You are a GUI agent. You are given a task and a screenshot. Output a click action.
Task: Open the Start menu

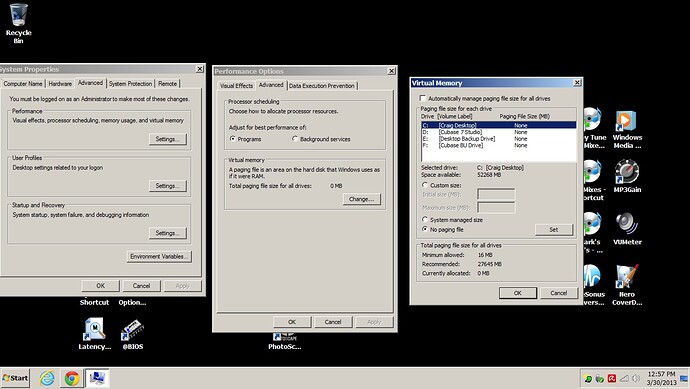[15, 378]
